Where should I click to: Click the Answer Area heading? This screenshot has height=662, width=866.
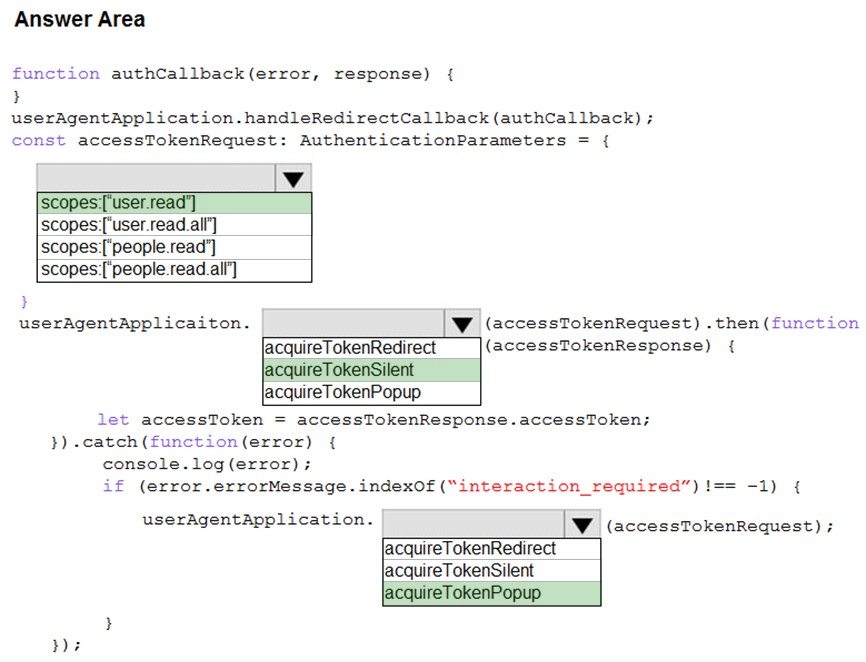pos(80,19)
